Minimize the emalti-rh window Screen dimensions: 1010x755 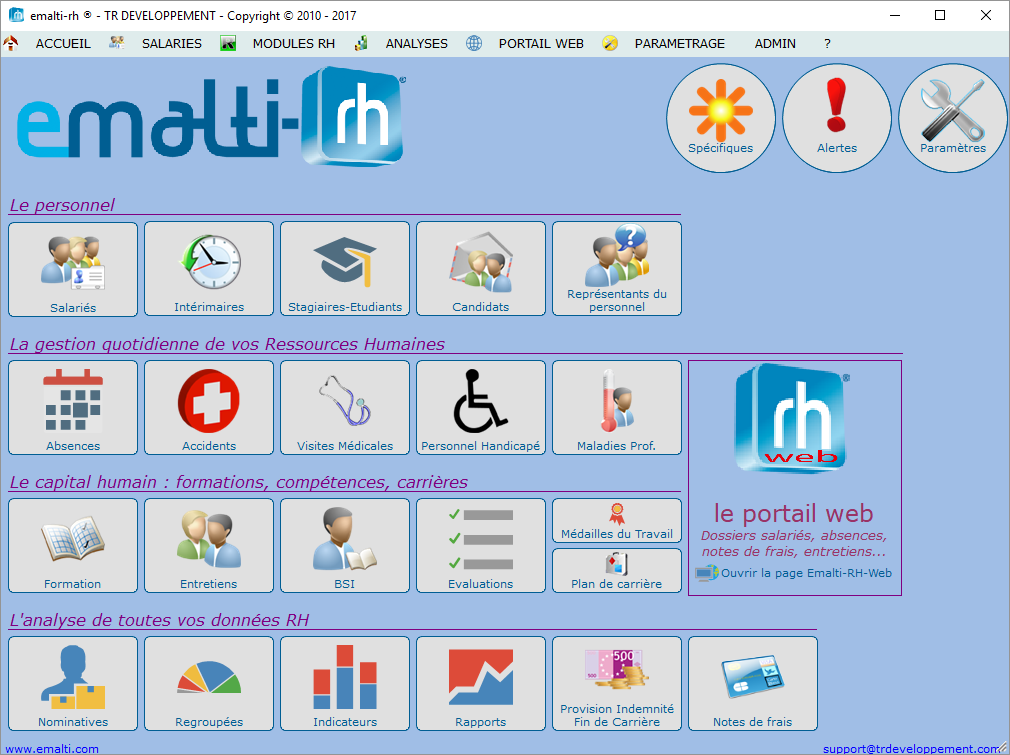coord(895,15)
